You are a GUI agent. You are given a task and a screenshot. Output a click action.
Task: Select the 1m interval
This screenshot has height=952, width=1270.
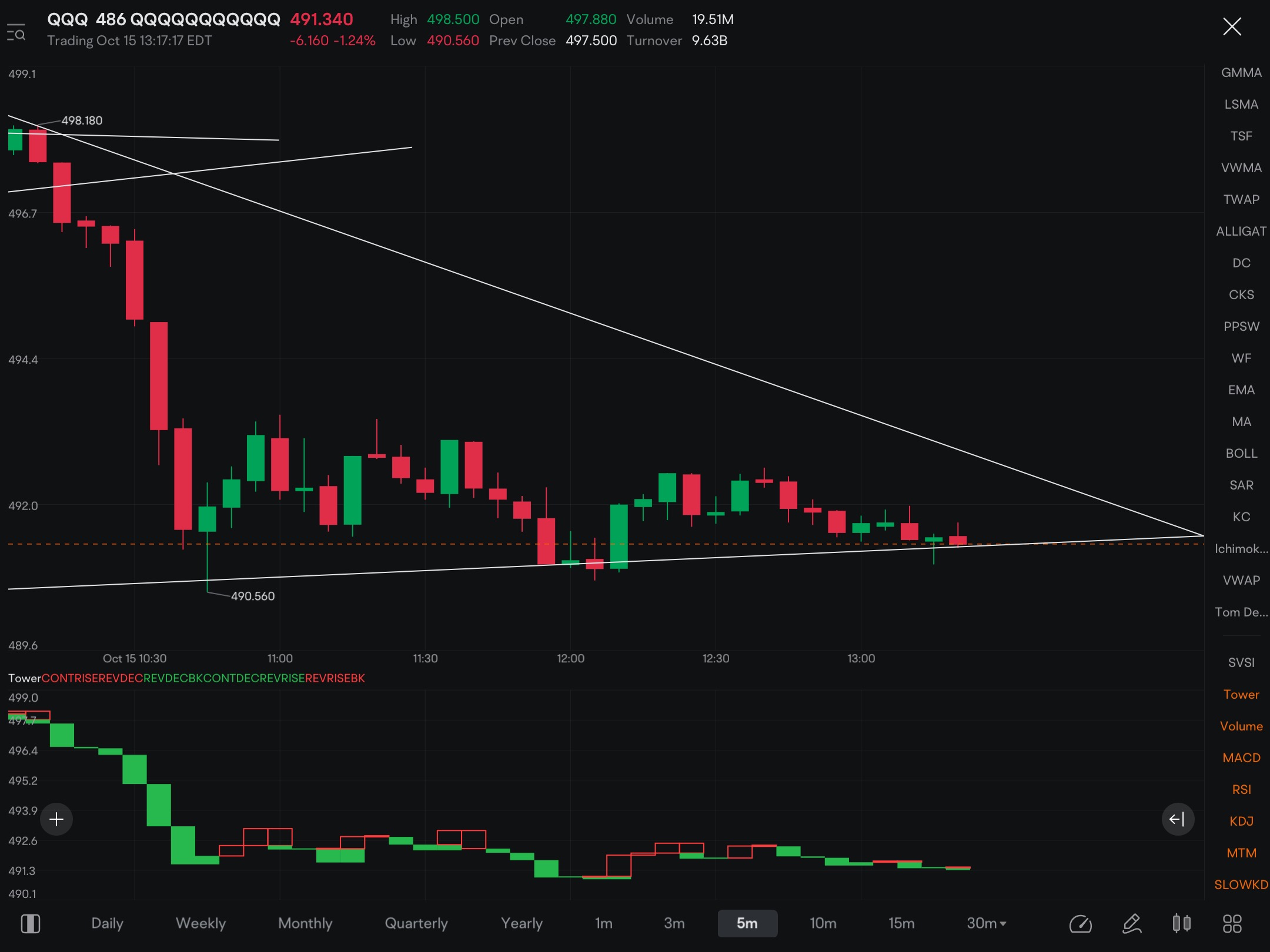(603, 923)
